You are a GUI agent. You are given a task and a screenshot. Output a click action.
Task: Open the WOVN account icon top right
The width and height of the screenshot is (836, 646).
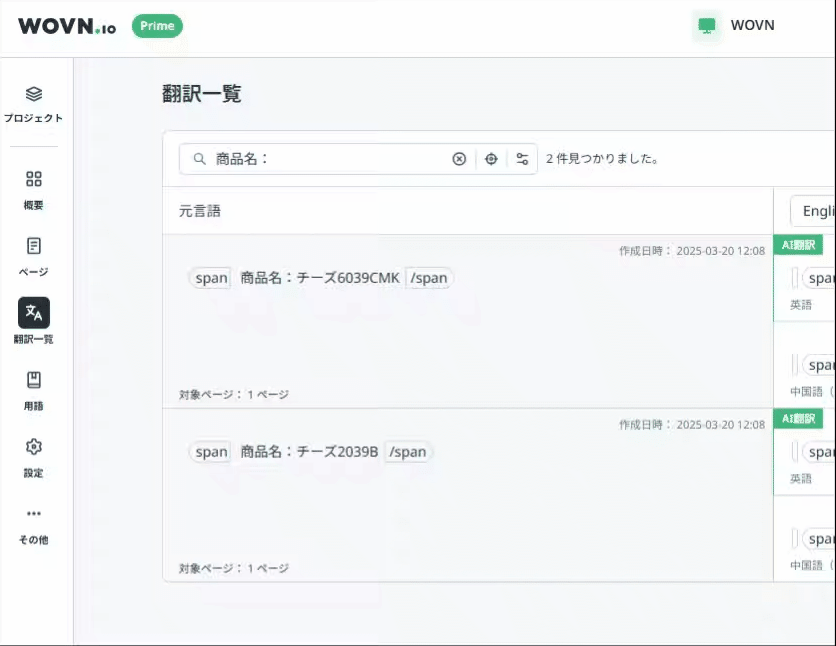(707, 25)
